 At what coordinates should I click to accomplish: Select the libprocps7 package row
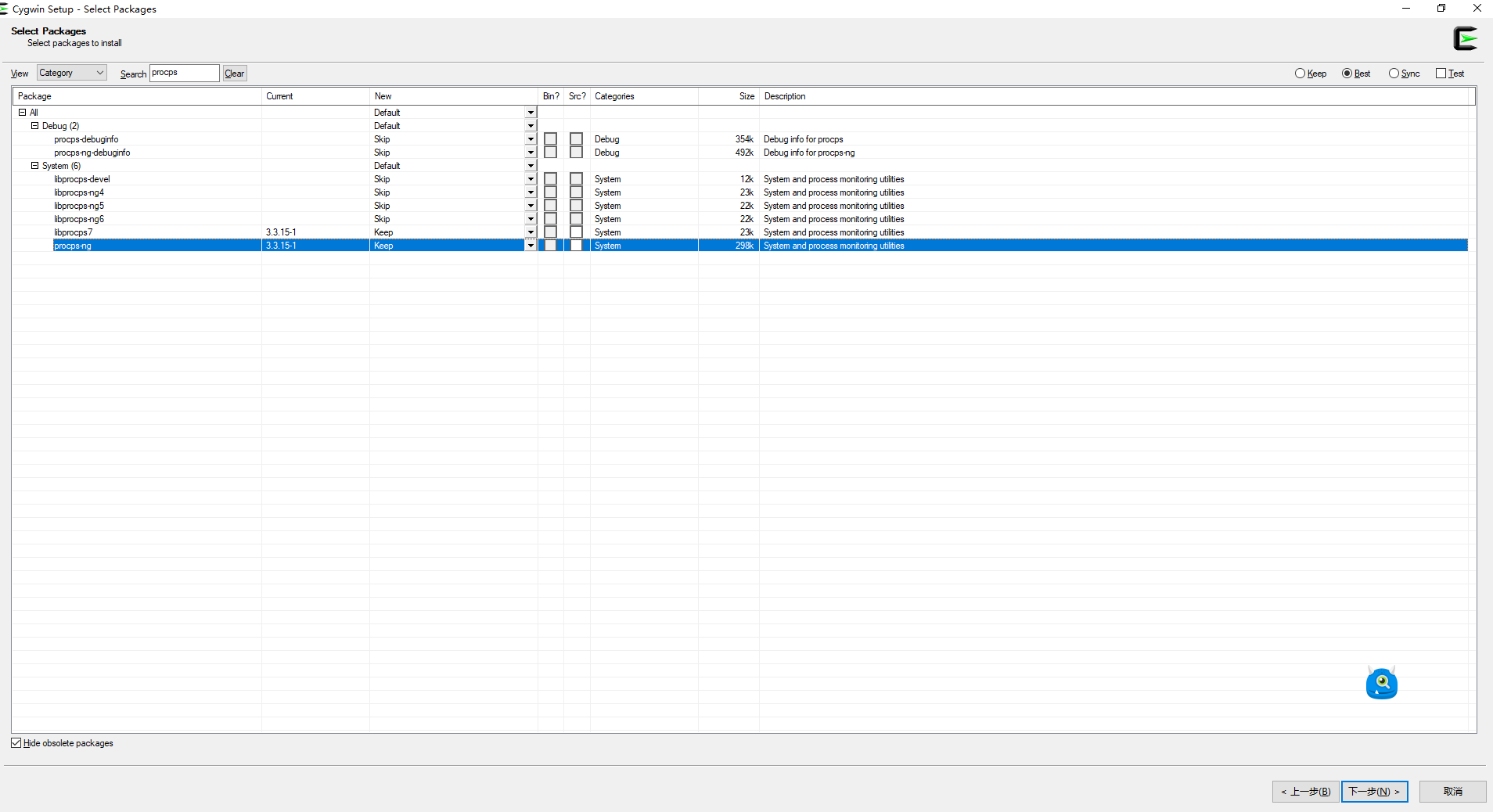740,232
